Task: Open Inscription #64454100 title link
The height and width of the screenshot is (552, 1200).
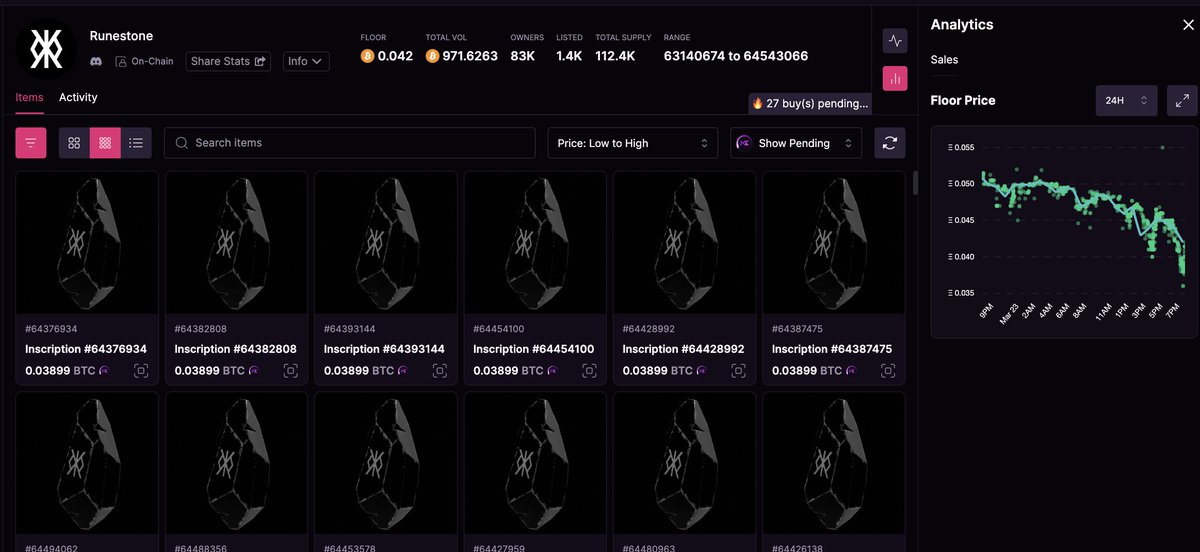Action: tap(534, 349)
